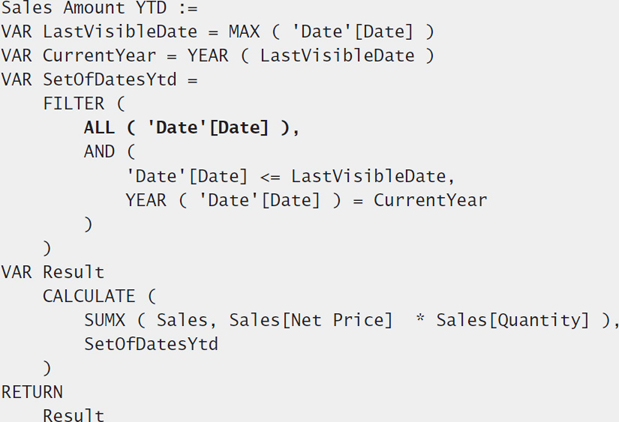Click the RETURN keyword
This screenshot has height=422, width=619.
coord(32,393)
